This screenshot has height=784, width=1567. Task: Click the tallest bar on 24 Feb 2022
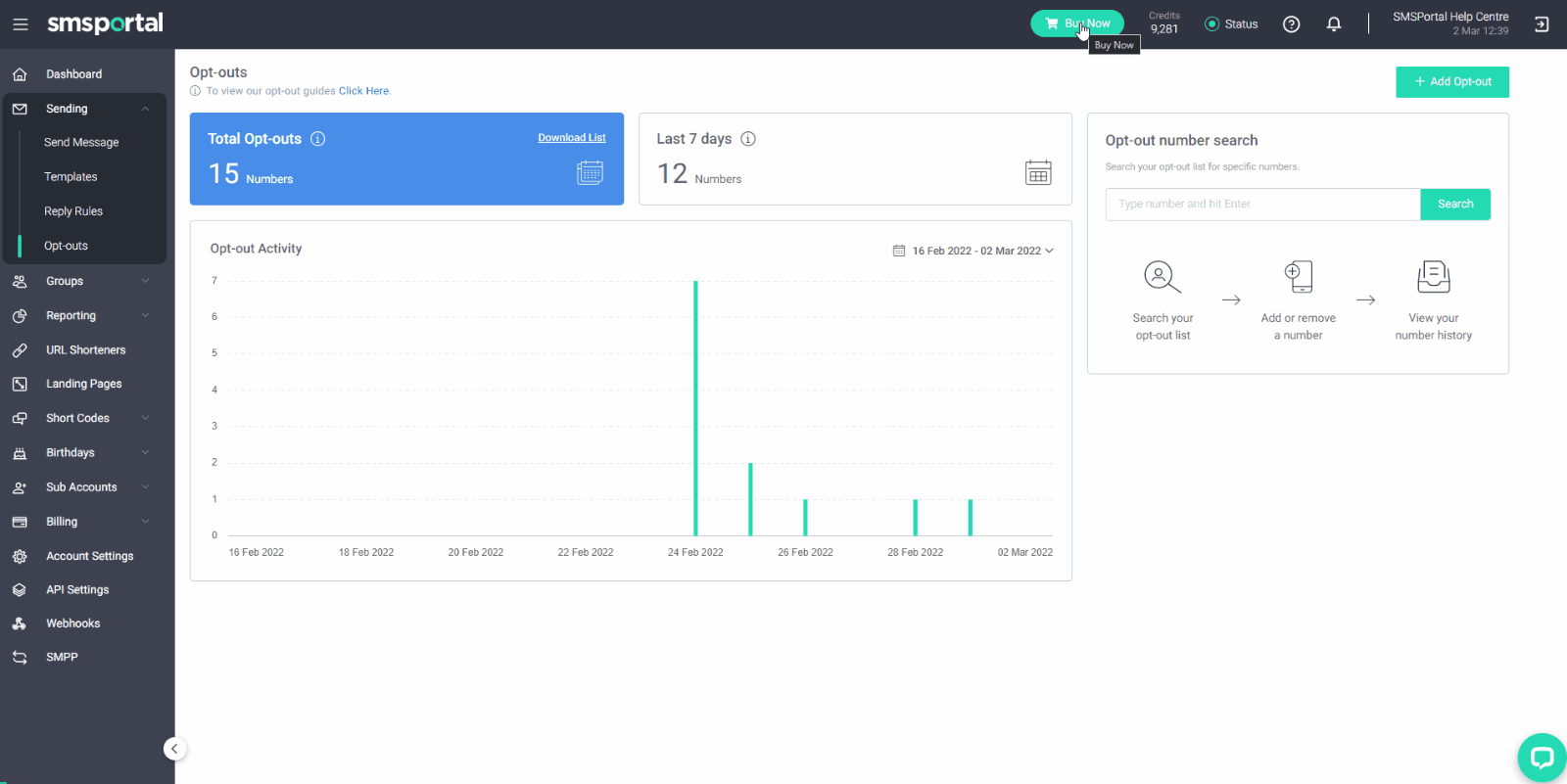695,408
